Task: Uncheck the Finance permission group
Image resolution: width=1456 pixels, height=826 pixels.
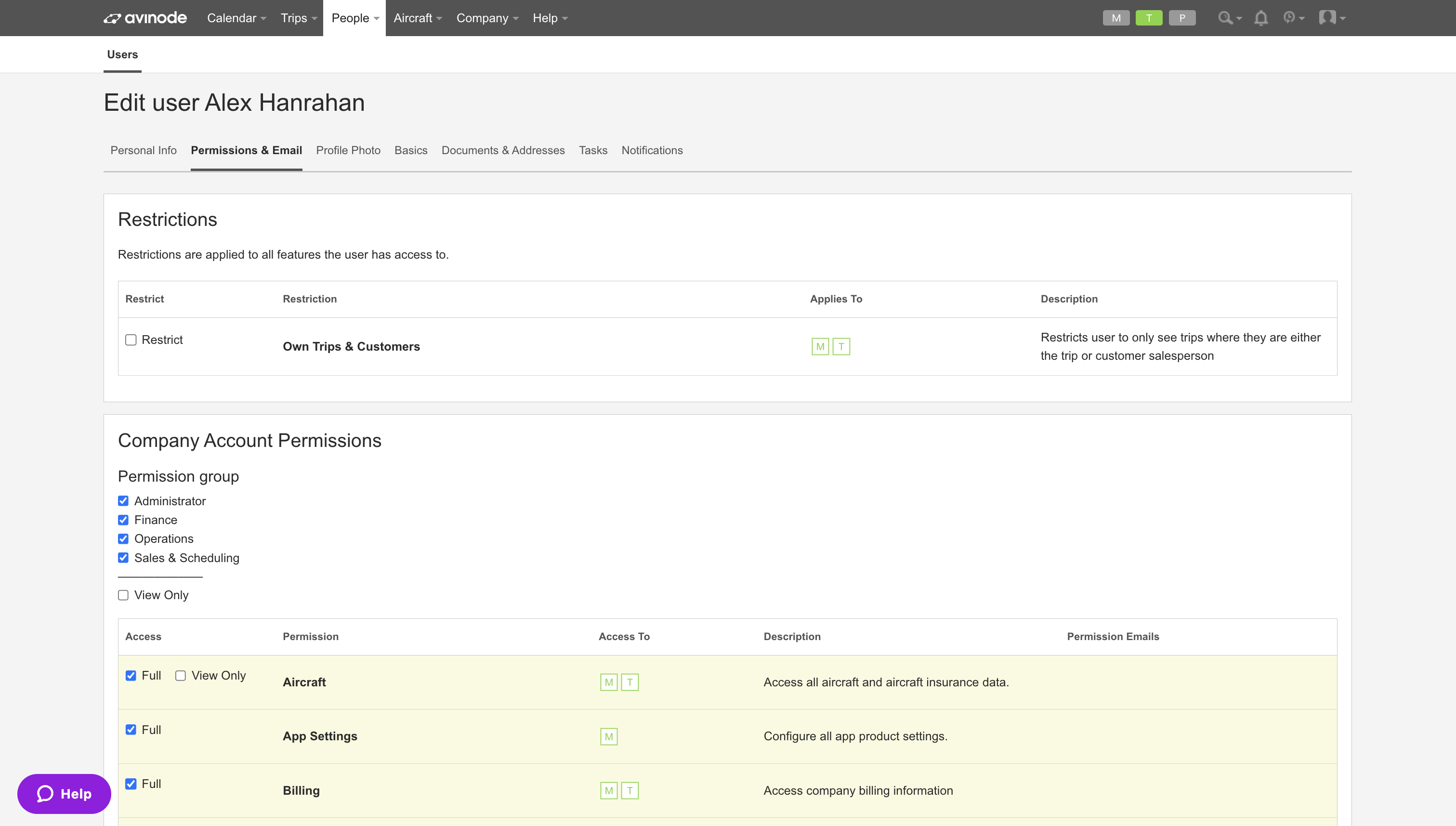Action: 123,520
